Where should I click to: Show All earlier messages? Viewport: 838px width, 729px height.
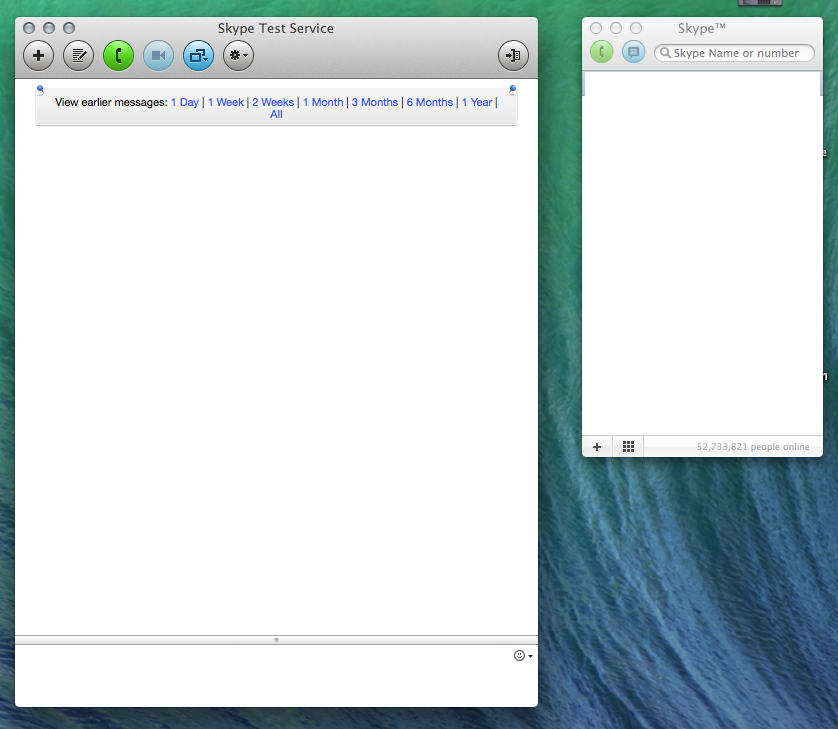(276, 114)
